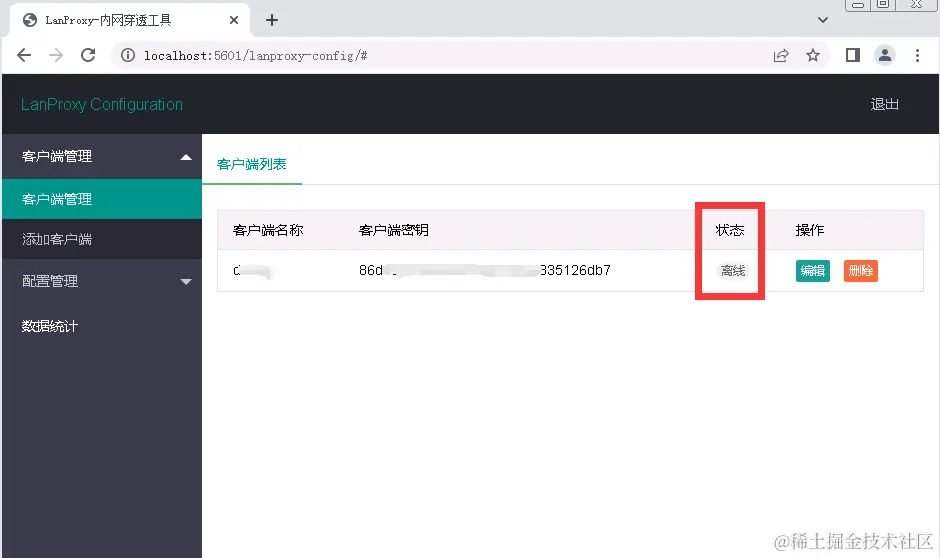Reload the page with the refresh icon
This screenshot has width=940, height=558.
(x=88, y=55)
